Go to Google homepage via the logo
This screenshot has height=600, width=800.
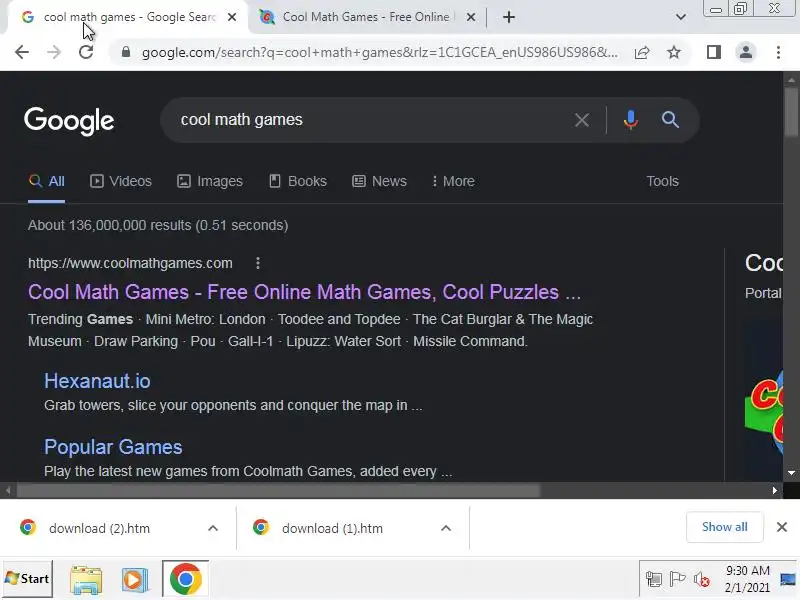[x=69, y=121]
